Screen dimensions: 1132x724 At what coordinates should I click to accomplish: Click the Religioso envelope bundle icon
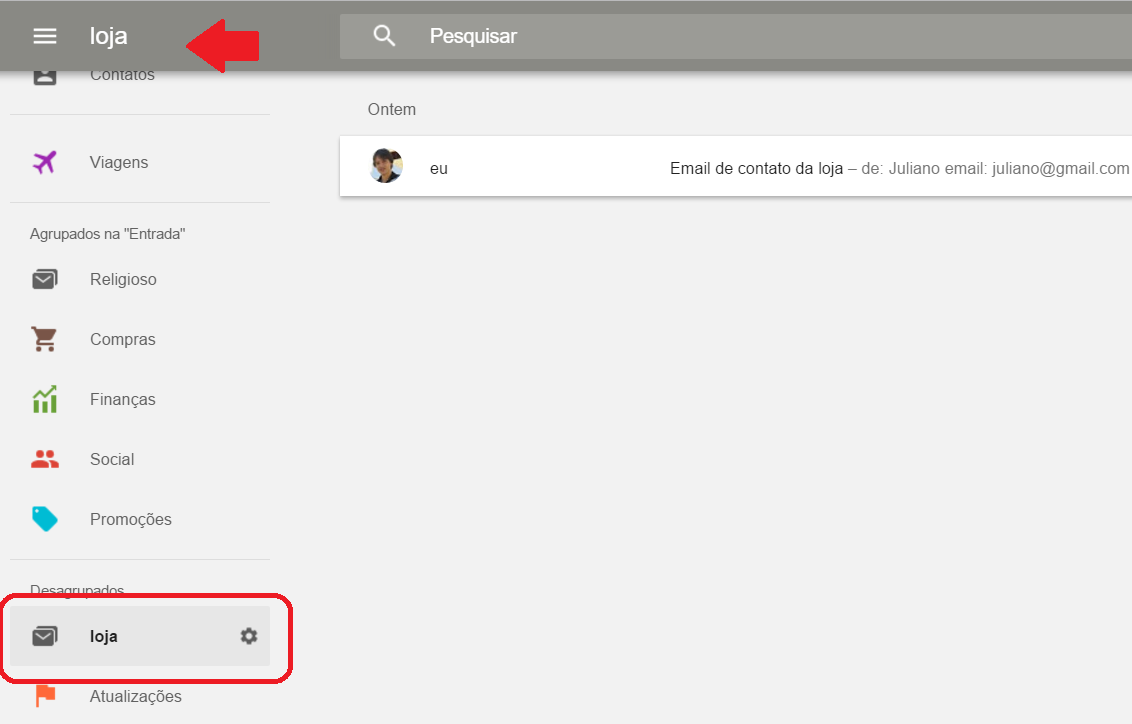click(x=45, y=279)
